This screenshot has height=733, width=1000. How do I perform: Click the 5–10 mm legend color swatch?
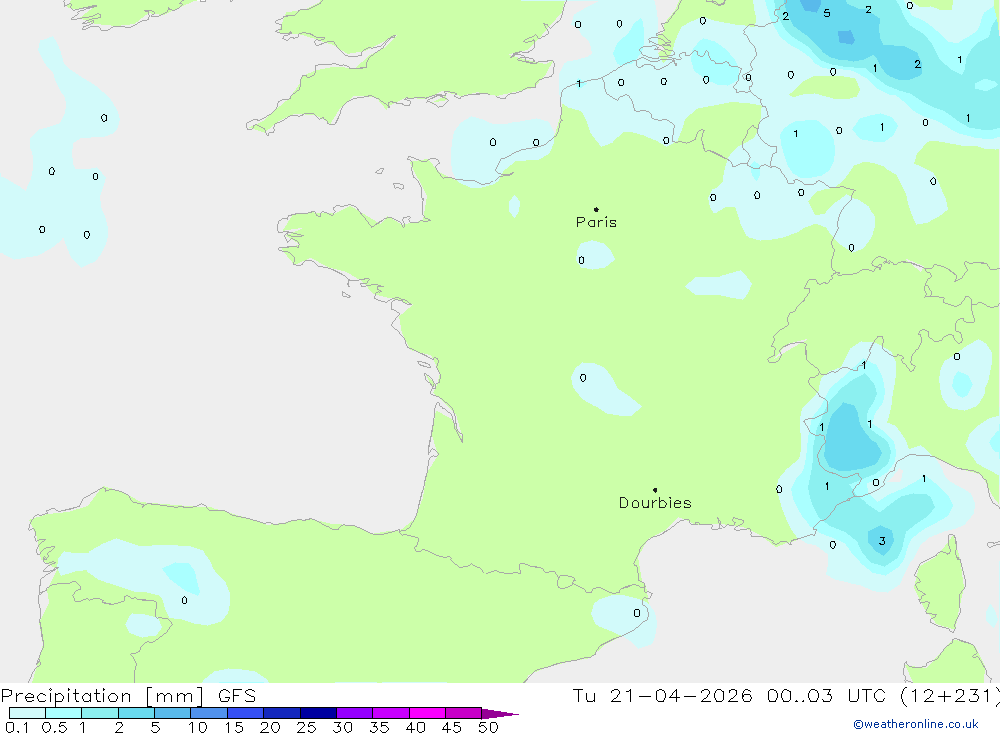[172, 713]
